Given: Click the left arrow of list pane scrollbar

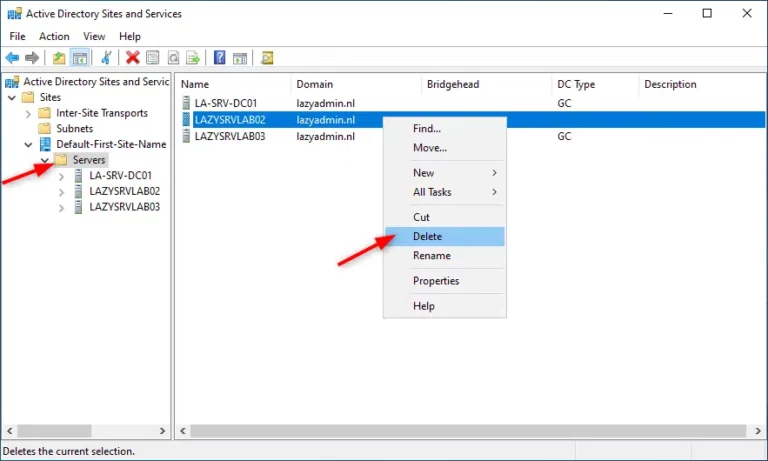Looking at the screenshot, I should coord(183,431).
